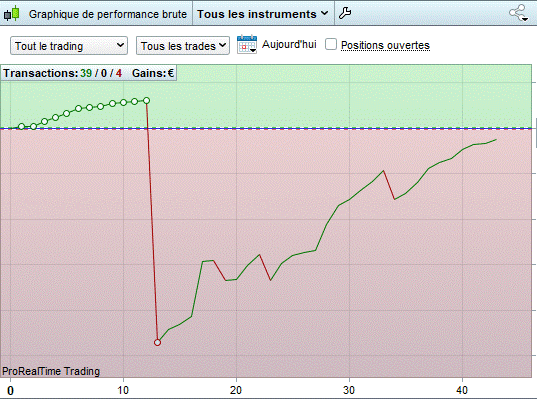Click the Transactions 39 / 0 / 4 summary
The image size is (537, 399).
coord(63,73)
